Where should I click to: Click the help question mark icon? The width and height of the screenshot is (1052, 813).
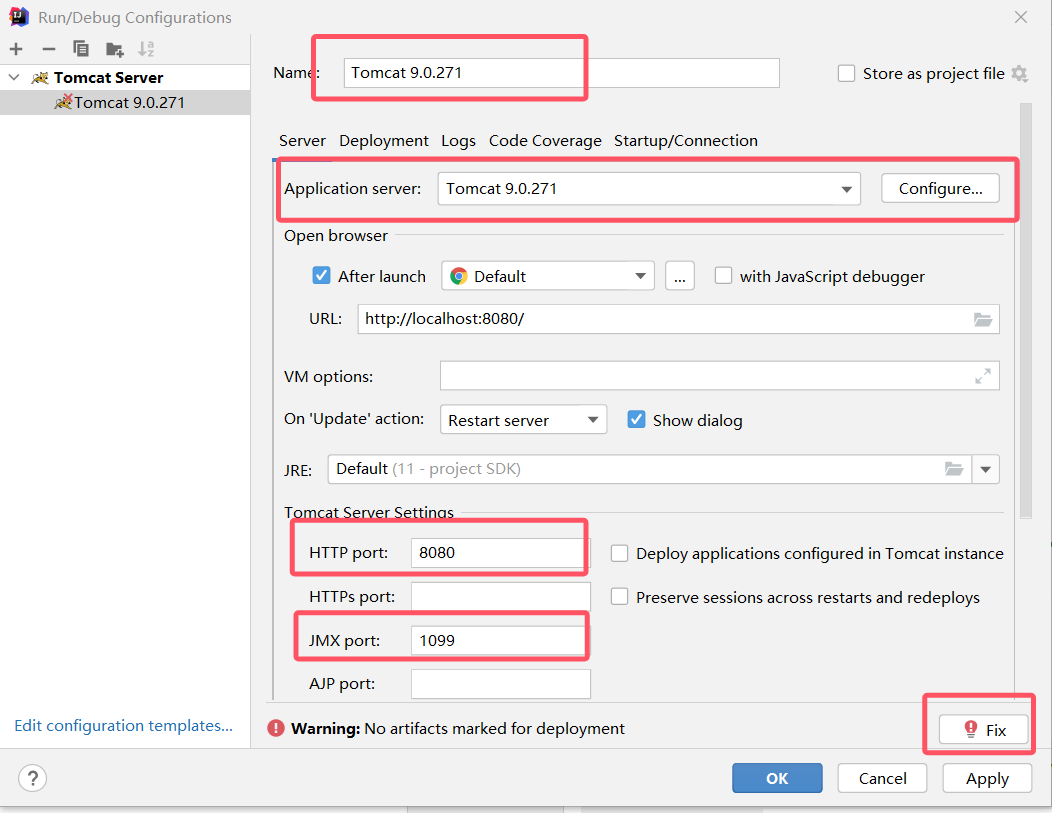point(32,779)
